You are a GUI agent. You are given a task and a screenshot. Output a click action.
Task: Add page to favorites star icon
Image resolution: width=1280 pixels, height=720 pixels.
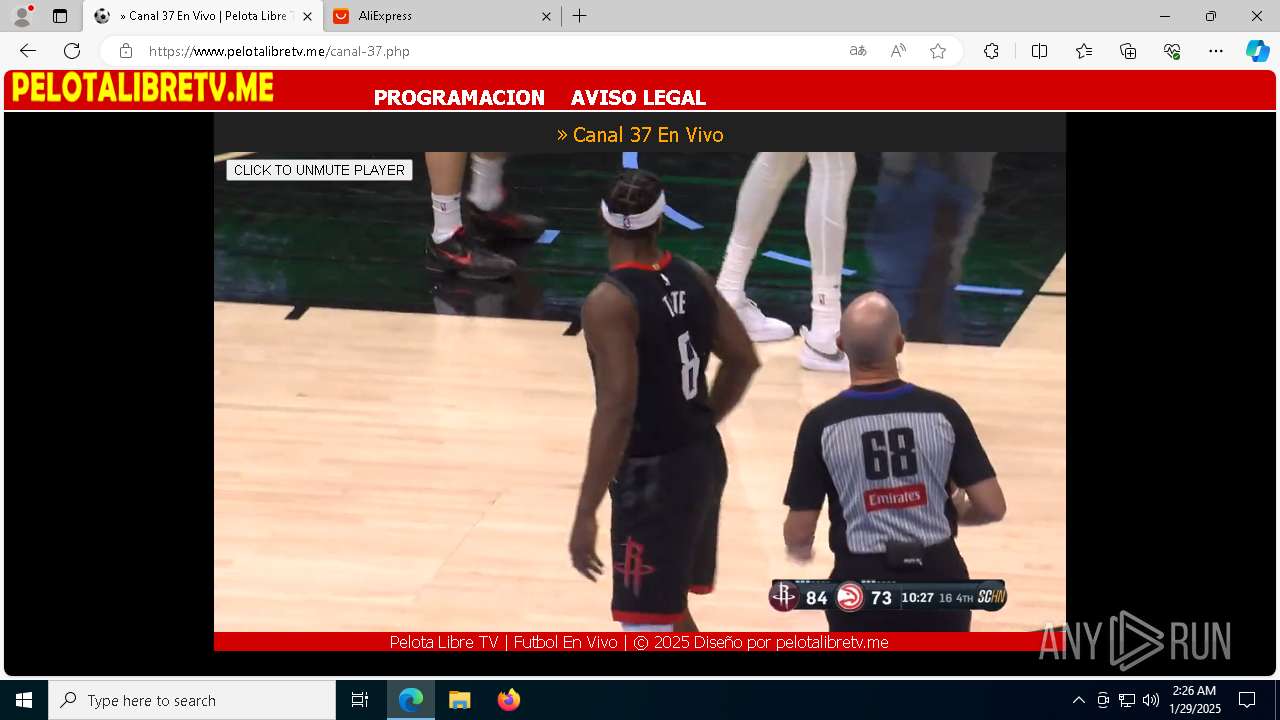pyautogui.click(x=938, y=51)
